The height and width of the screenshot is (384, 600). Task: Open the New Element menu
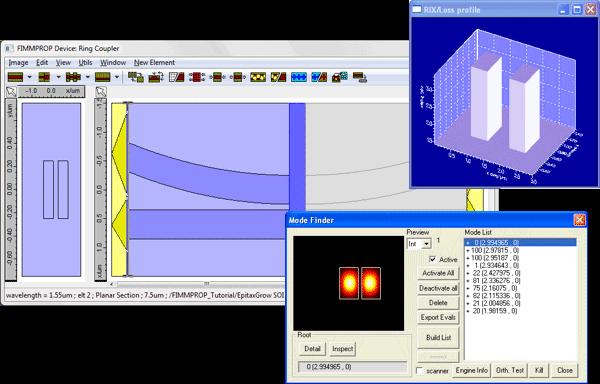154,62
